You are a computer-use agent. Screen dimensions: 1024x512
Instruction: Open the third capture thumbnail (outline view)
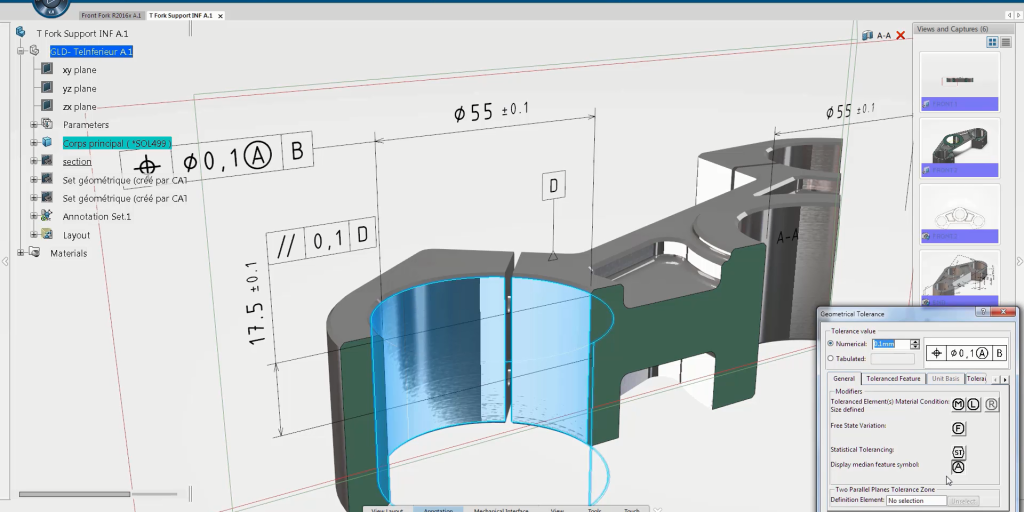959,214
